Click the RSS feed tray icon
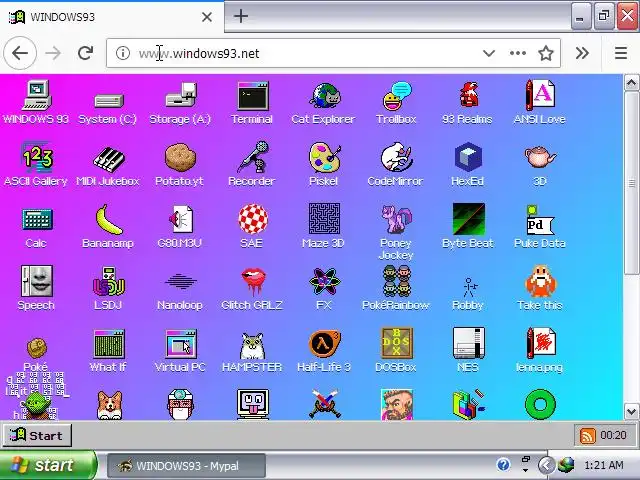Image resolution: width=640 pixels, height=480 pixels. (x=587, y=436)
